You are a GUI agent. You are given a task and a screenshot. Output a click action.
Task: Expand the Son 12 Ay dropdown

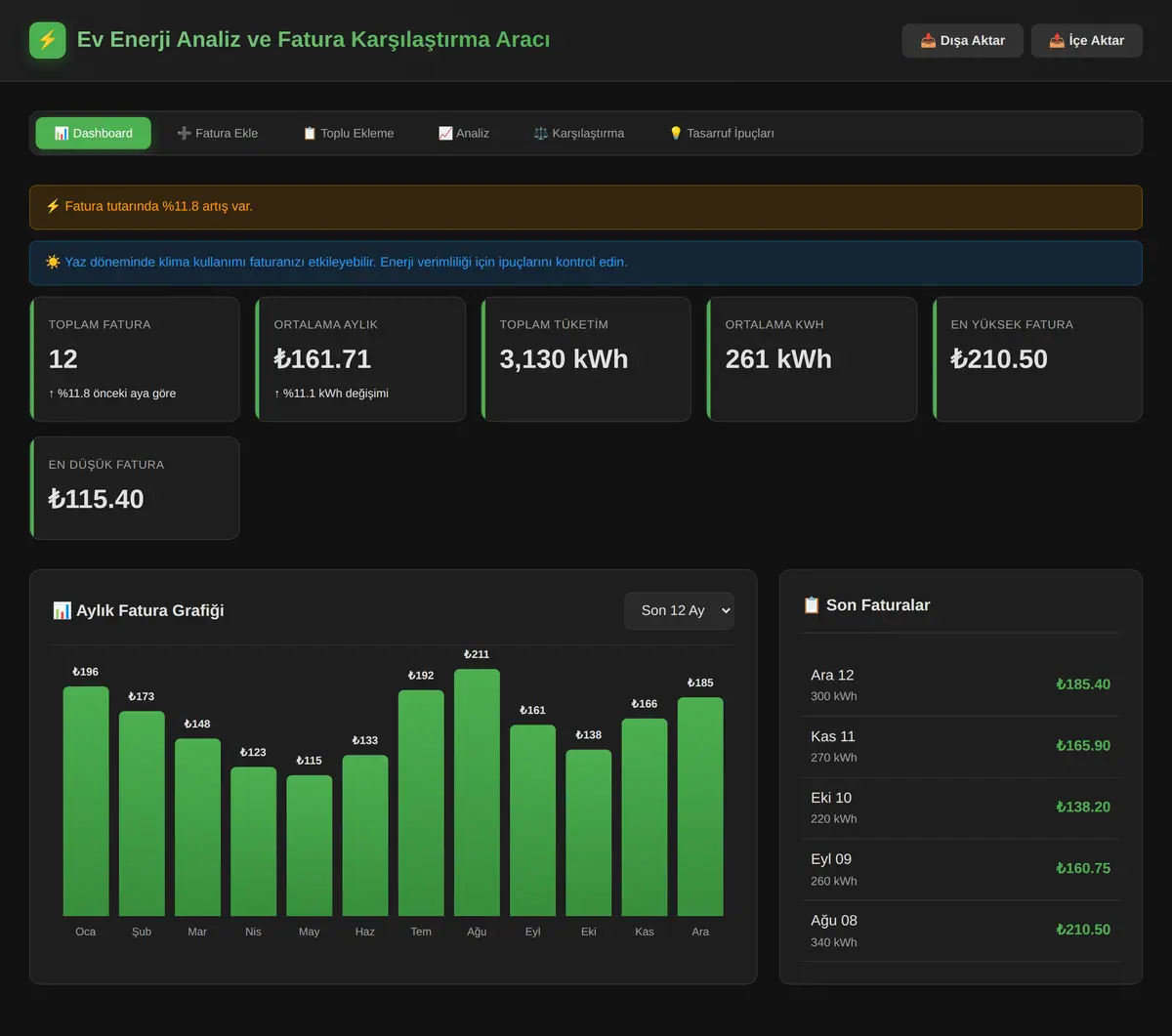tap(679, 610)
